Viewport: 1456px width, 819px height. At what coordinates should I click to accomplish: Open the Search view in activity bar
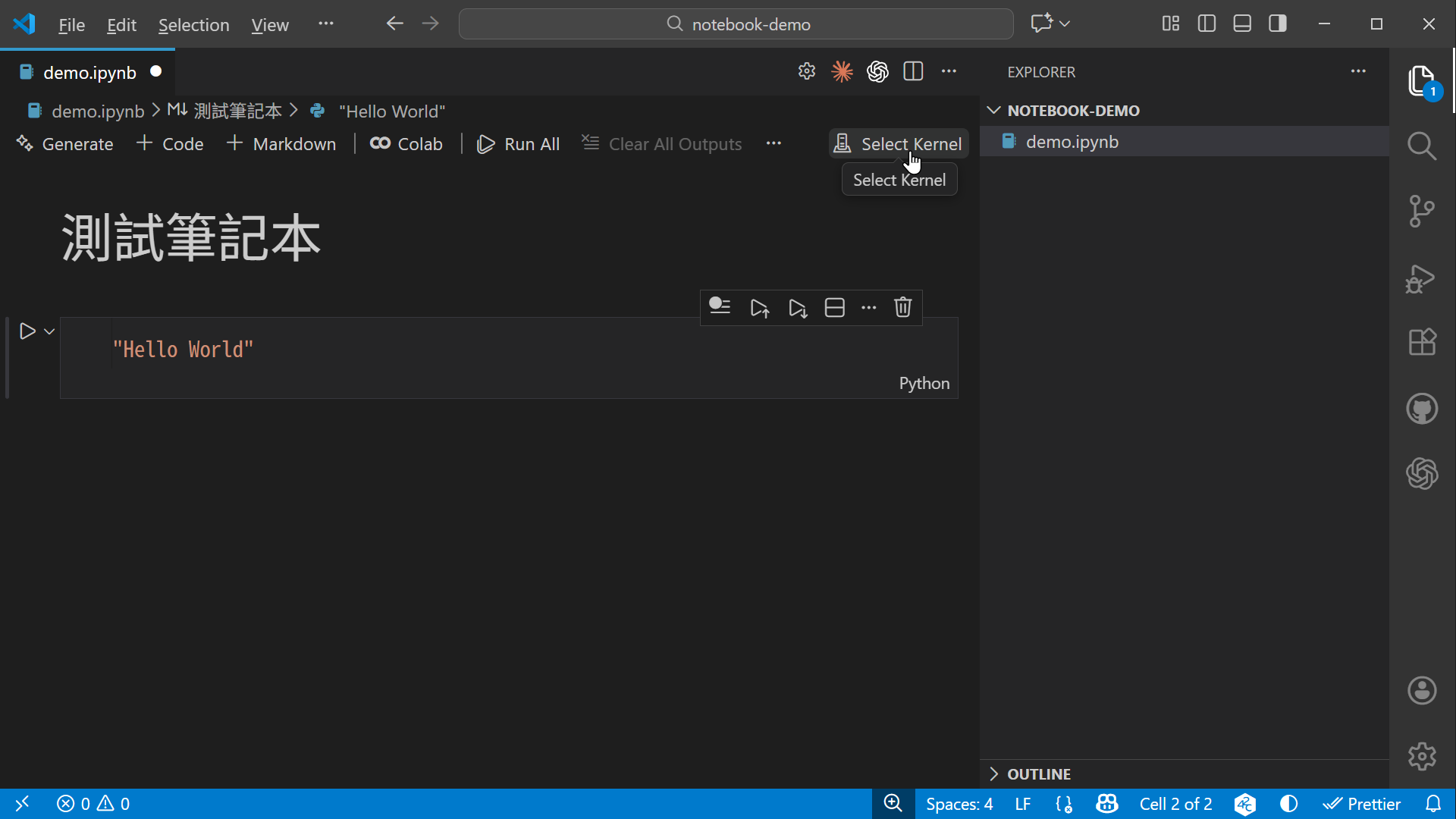pos(1422,146)
